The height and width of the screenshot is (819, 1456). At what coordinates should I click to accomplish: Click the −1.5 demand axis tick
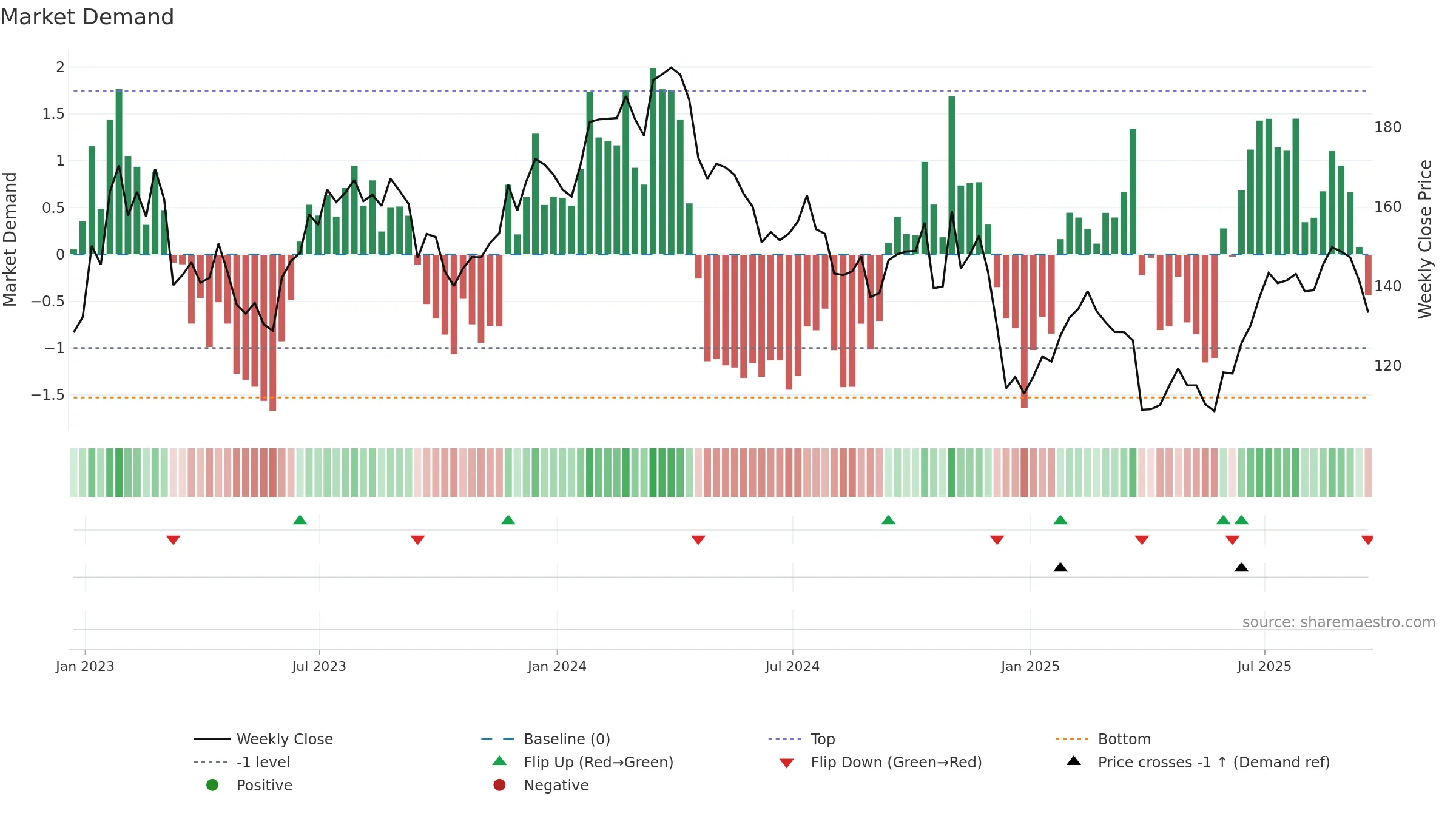click(48, 395)
